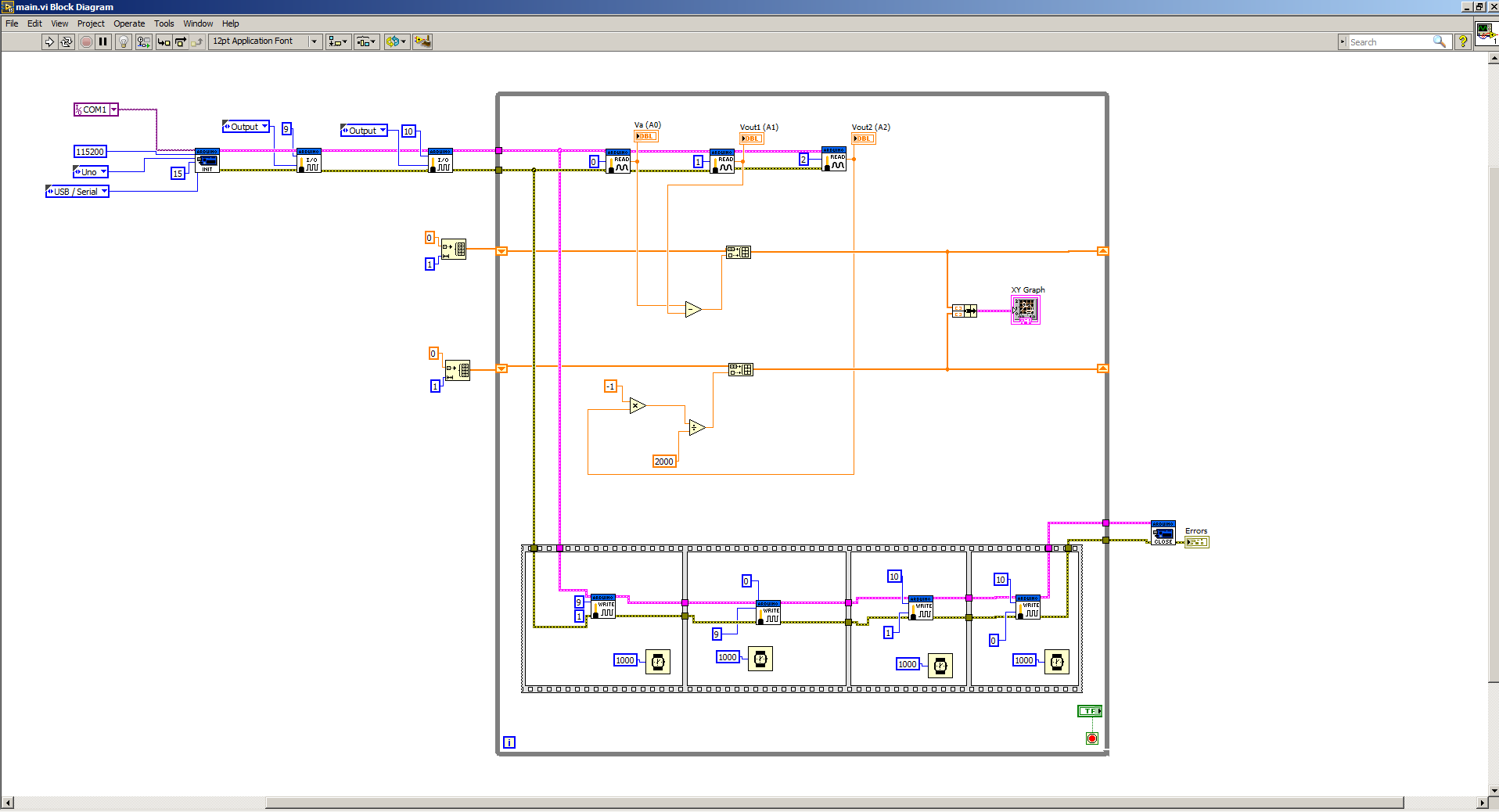This screenshot has width=1499, height=812.
Task: Select the Errors indicator terminal
Action: 1197,542
